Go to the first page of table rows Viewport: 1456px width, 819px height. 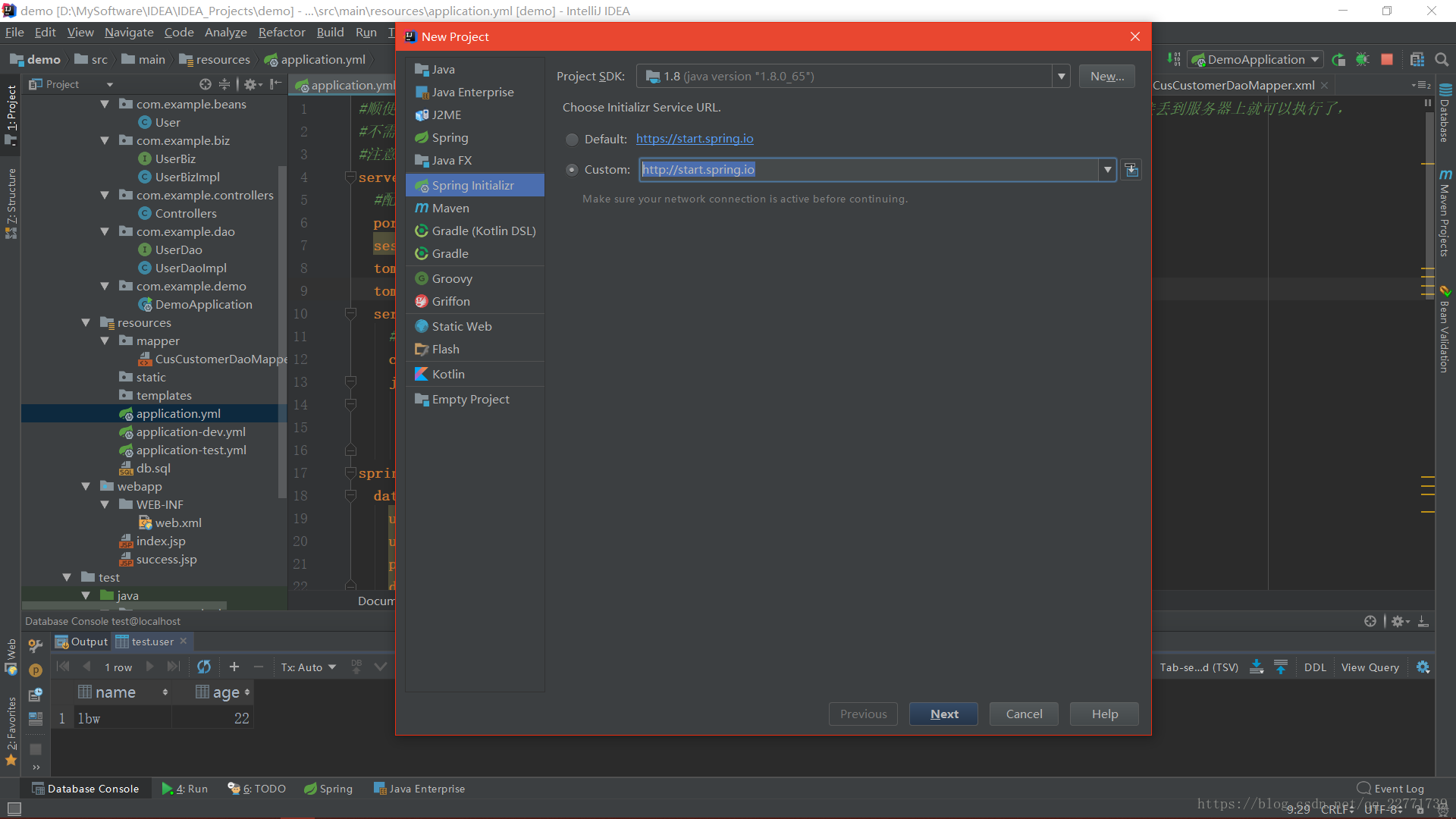(63, 667)
